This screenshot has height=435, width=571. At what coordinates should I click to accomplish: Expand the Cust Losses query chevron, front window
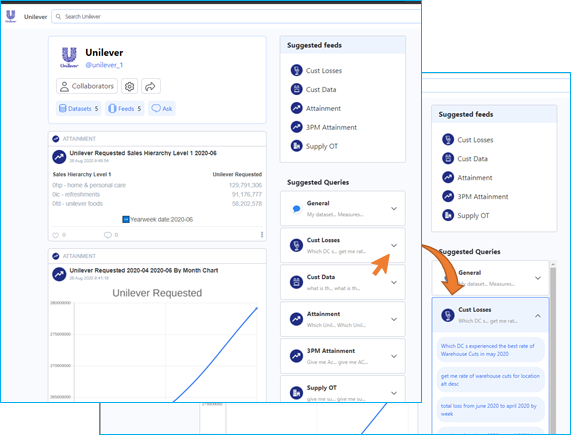[x=394, y=245]
